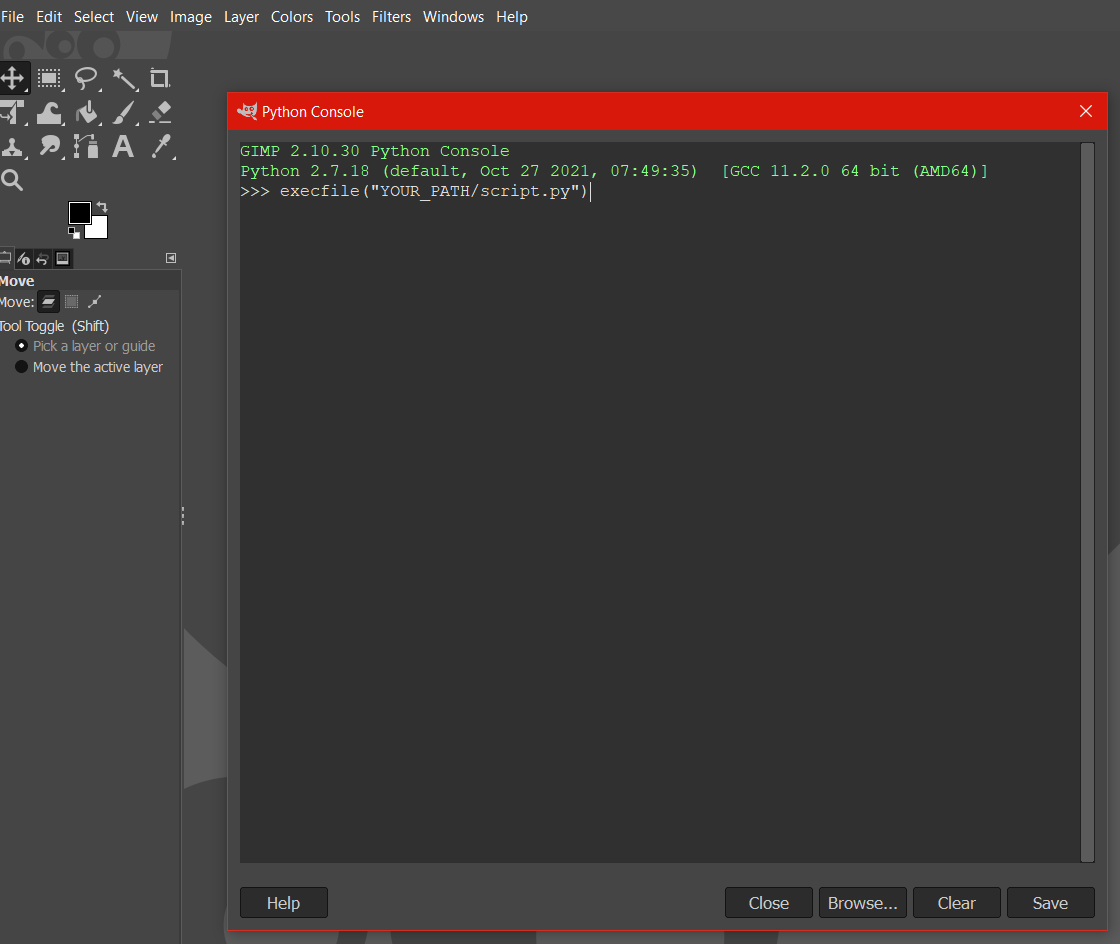Swap foreground and background colors
1120x944 pixels.
click(x=102, y=207)
